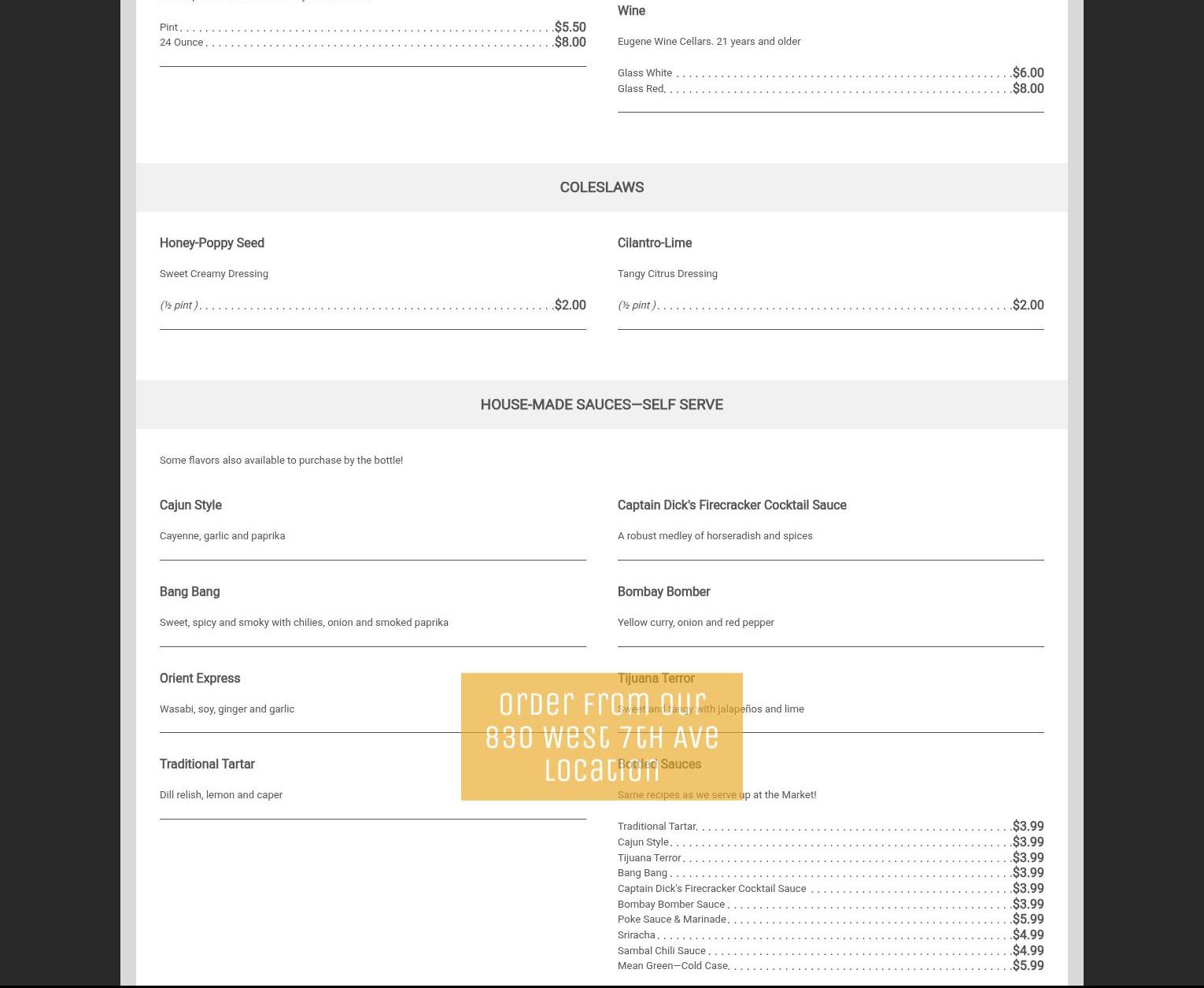
Task: Select Captain Dick's Firecracker Cocktail Sauce heading
Action: (x=731, y=505)
